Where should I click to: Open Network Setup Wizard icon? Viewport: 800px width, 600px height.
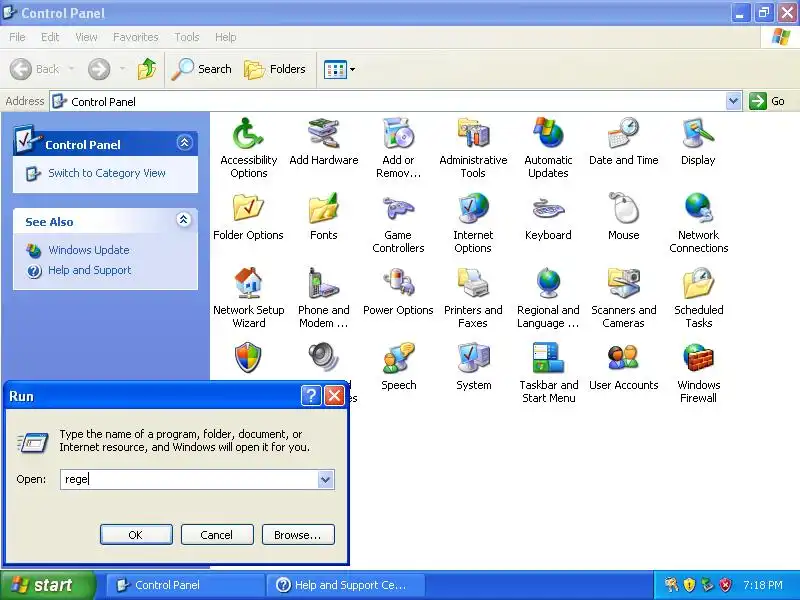point(248,284)
